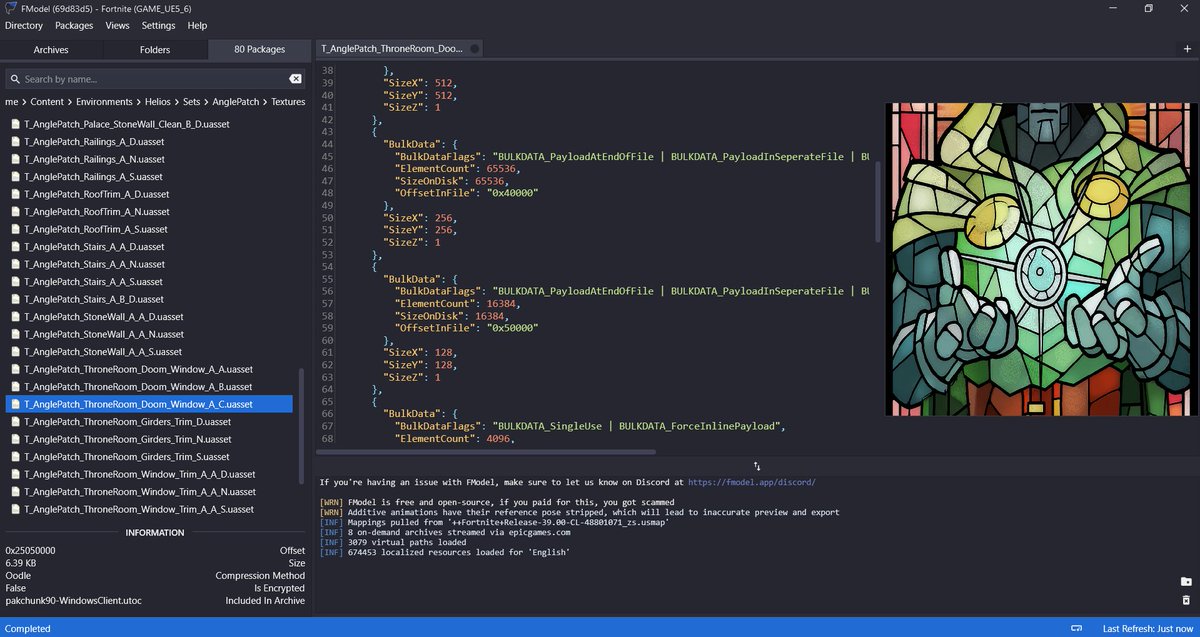This screenshot has height=637, width=1200.
Task: Focus the Search by name field
Action: [156, 79]
